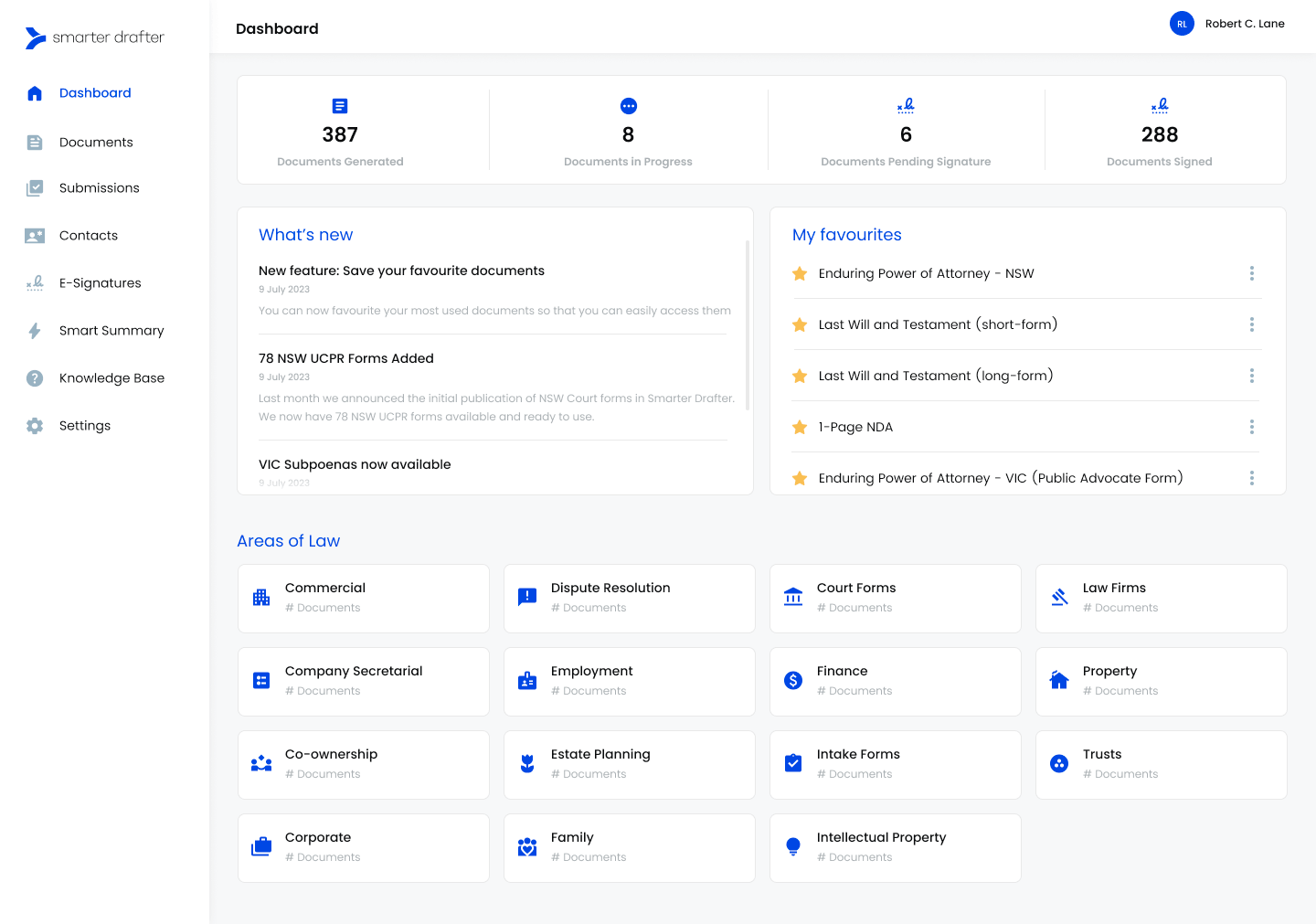Open the Robert C. Lane account menu
The width and height of the screenshot is (1316, 924).
pyautogui.click(x=1227, y=24)
